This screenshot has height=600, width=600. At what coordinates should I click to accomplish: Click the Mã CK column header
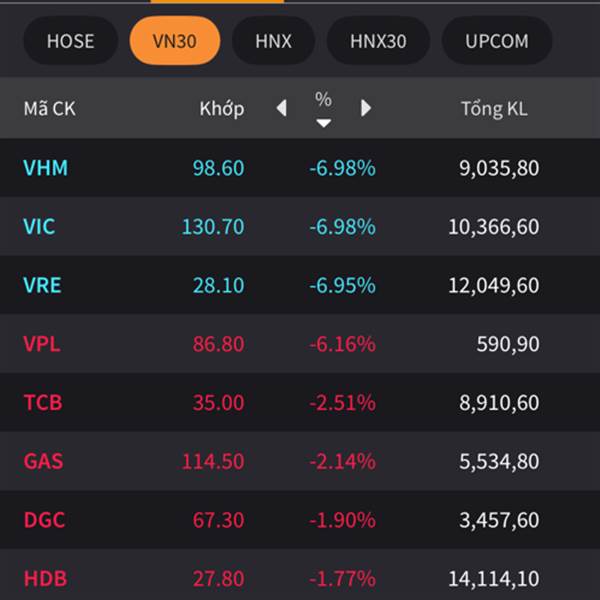coord(50,108)
